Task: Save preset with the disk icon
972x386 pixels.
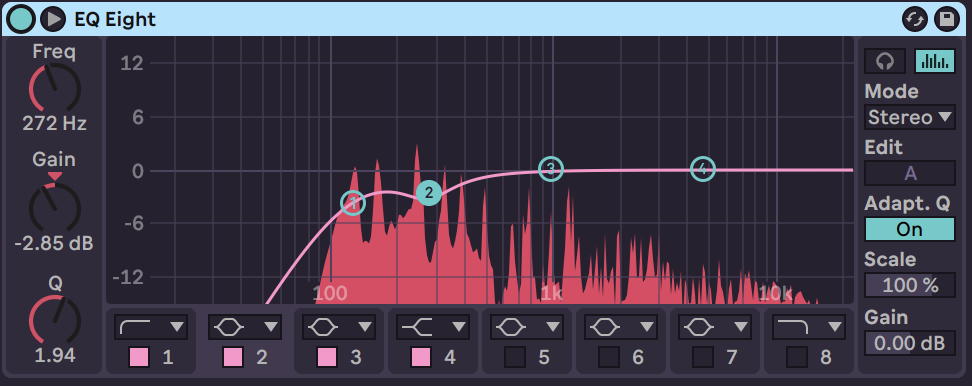Action: (x=947, y=19)
